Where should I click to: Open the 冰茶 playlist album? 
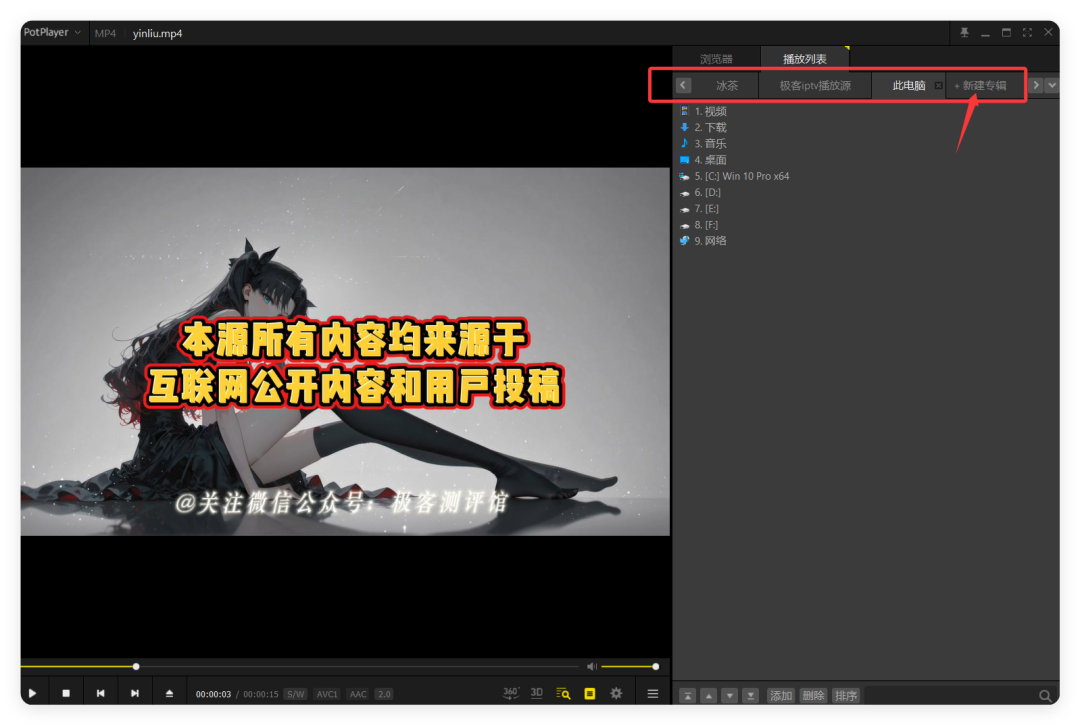(x=727, y=85)
